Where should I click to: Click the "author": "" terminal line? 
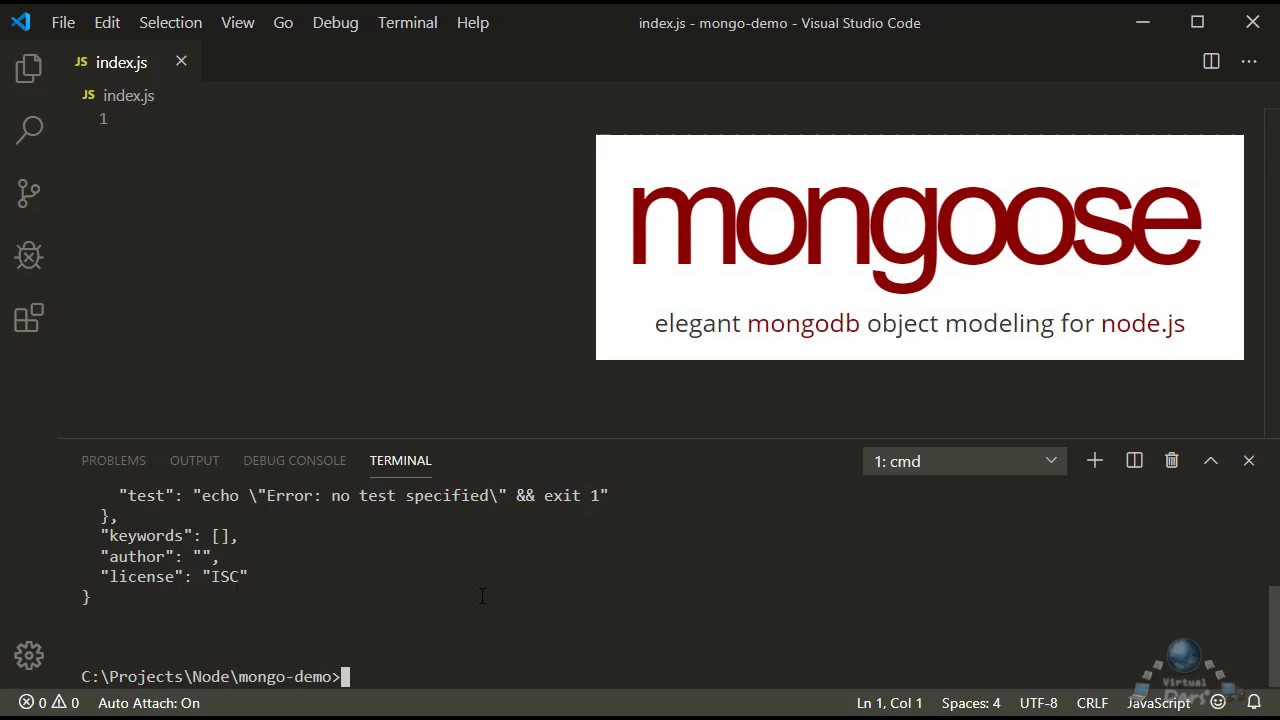[x=160, y=556]
